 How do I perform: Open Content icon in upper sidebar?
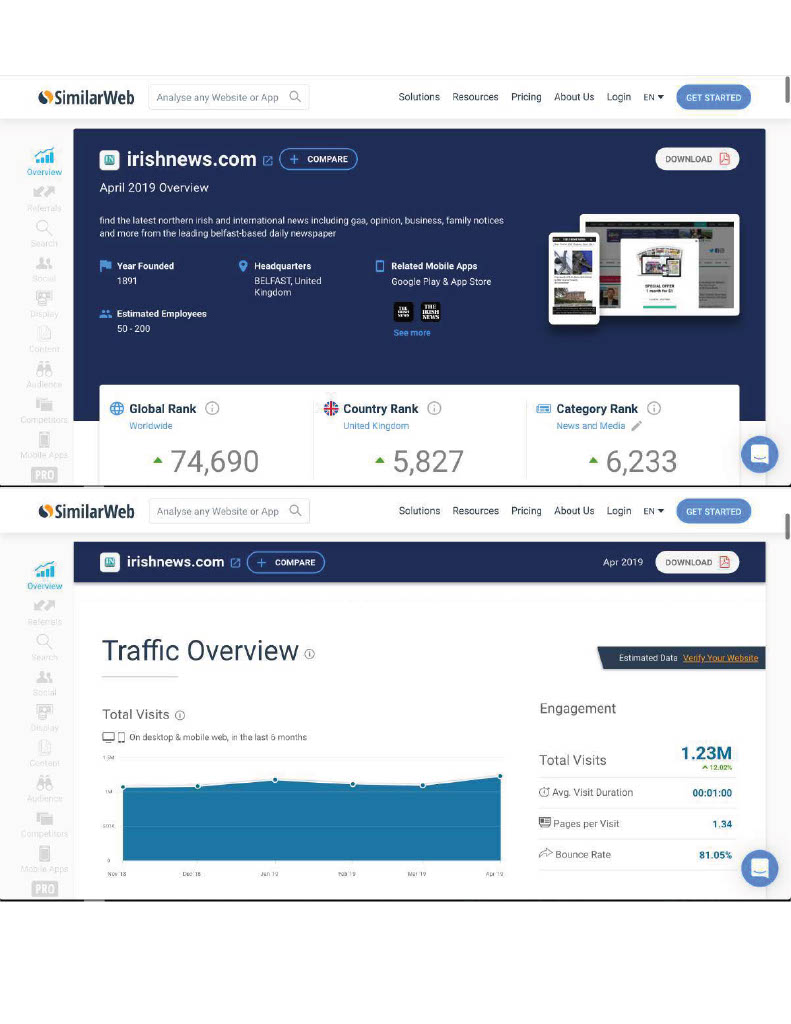pos(44,334)
